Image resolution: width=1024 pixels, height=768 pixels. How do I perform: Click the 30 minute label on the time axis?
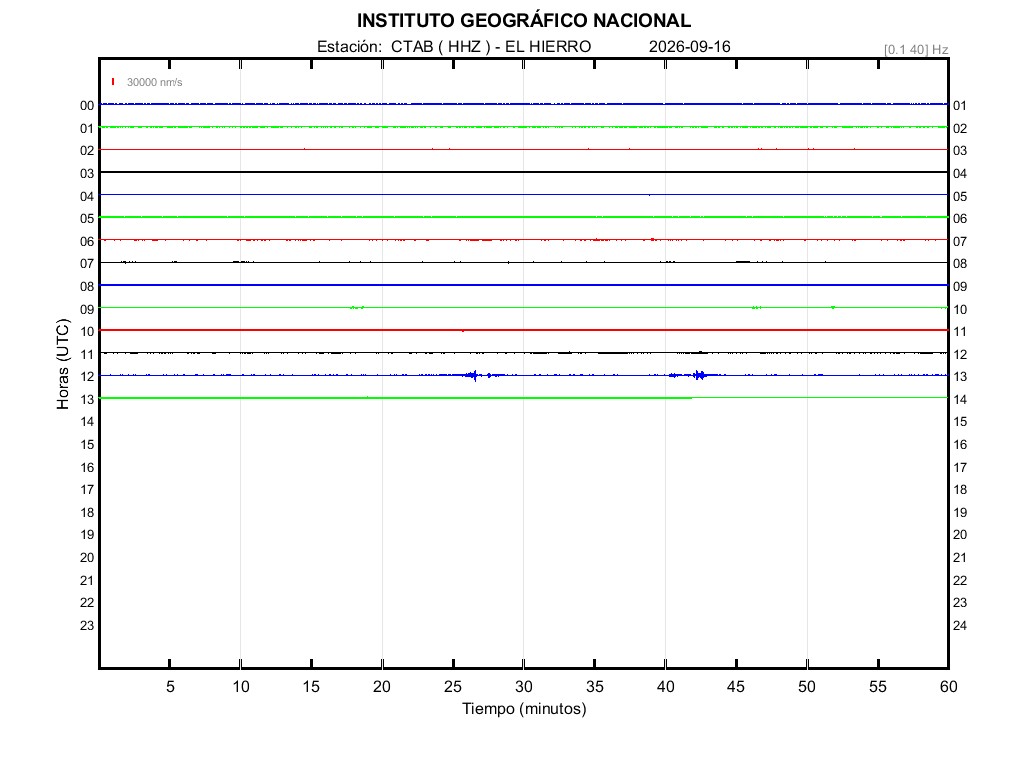click(524, 686)
